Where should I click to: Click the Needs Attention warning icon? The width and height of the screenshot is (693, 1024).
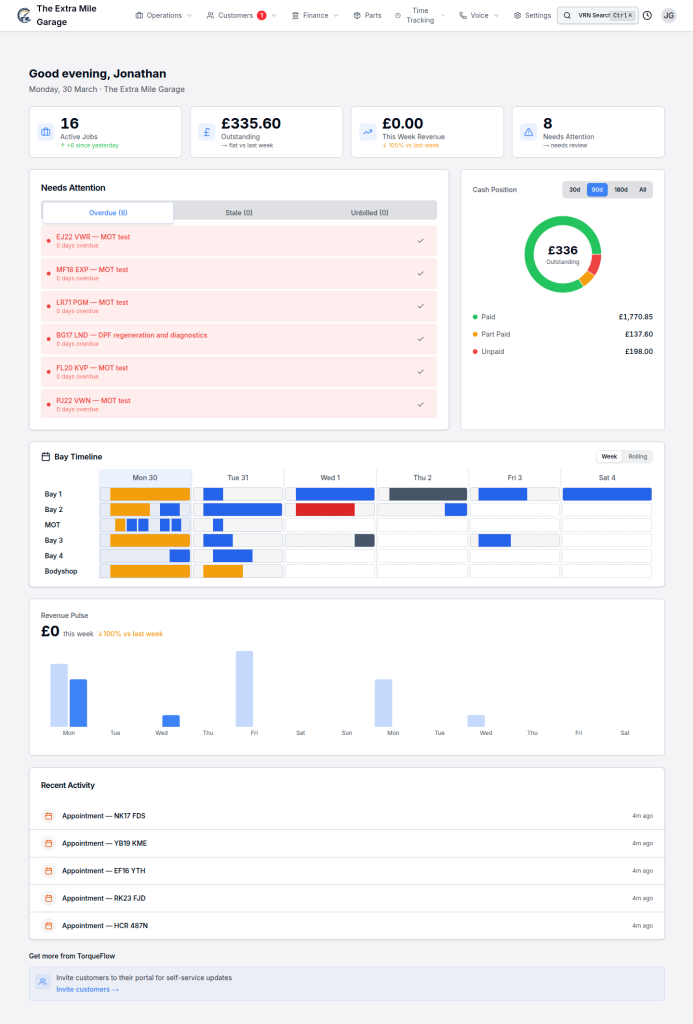tap(528, 132)
